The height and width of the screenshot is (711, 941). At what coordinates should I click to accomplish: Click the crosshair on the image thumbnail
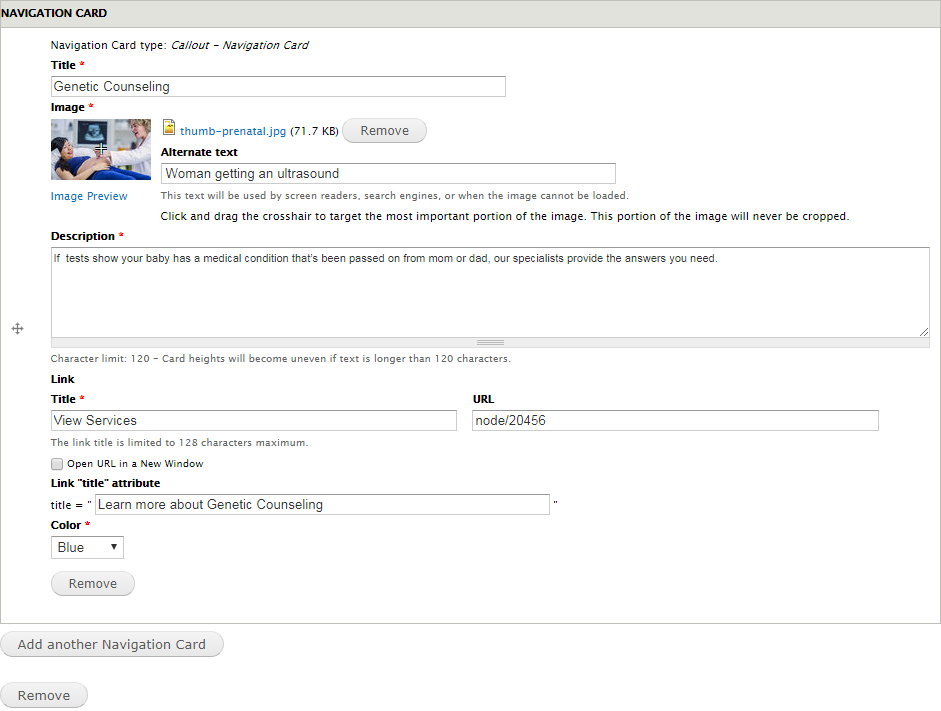pos(101,148)
